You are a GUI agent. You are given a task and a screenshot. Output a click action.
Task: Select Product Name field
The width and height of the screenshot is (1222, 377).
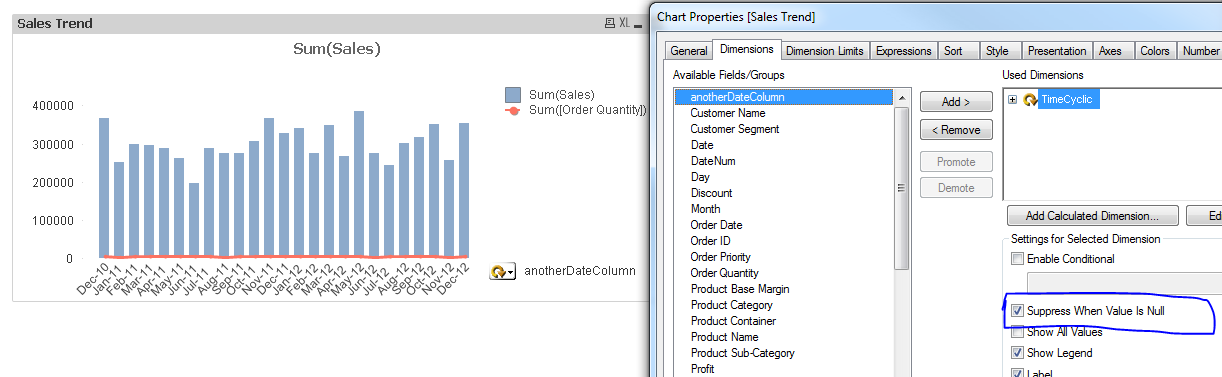[784, 337]
